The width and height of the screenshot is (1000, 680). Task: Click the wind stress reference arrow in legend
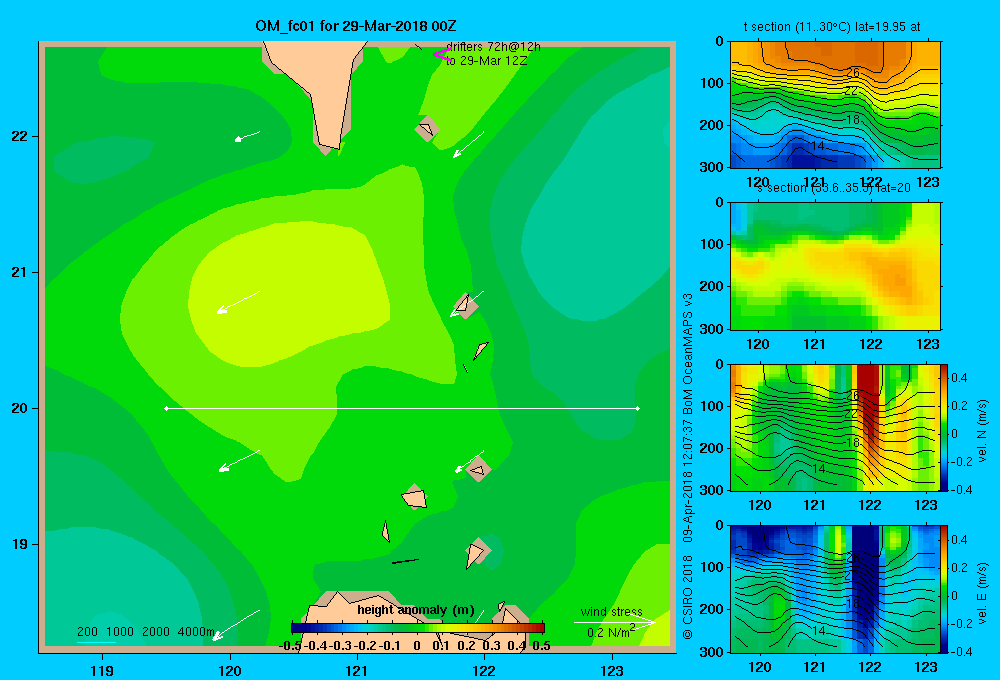tap(614, 622)
